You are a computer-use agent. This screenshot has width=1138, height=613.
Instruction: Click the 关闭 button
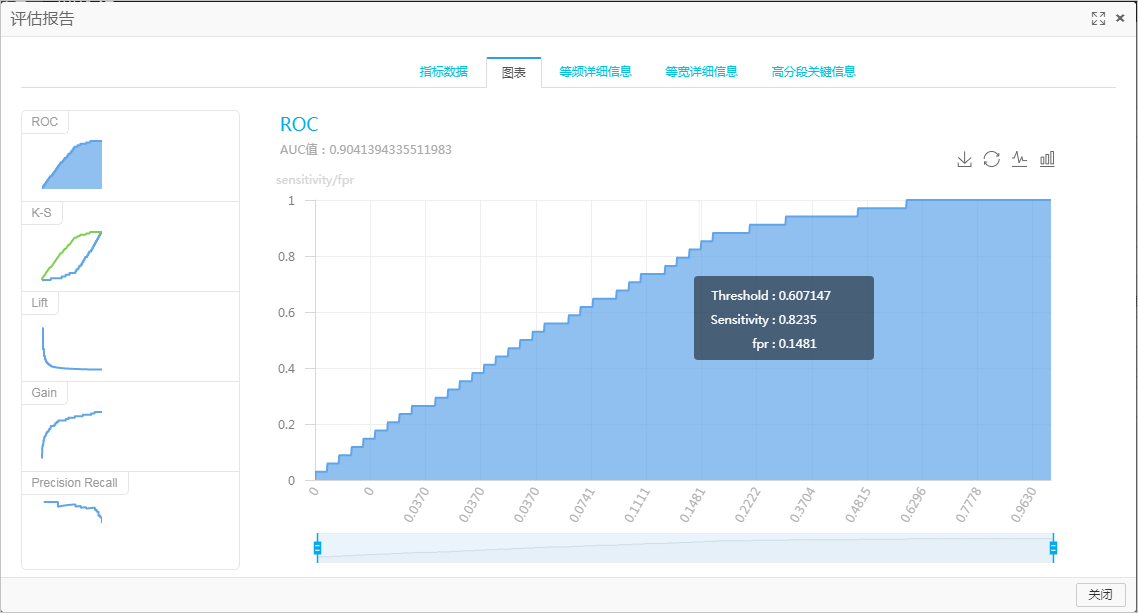[x=1100, y=595]
